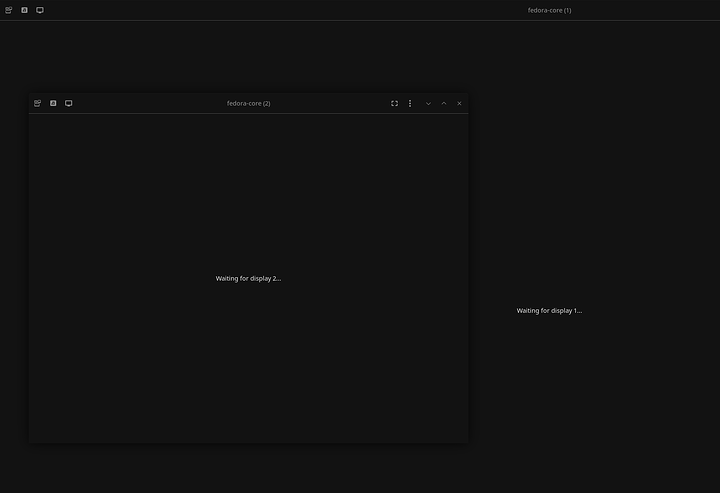Viewport: 720px width, 493px height.
Task: Click the monitor icon in fedora-core (2) window
Action: pos(68,103)
